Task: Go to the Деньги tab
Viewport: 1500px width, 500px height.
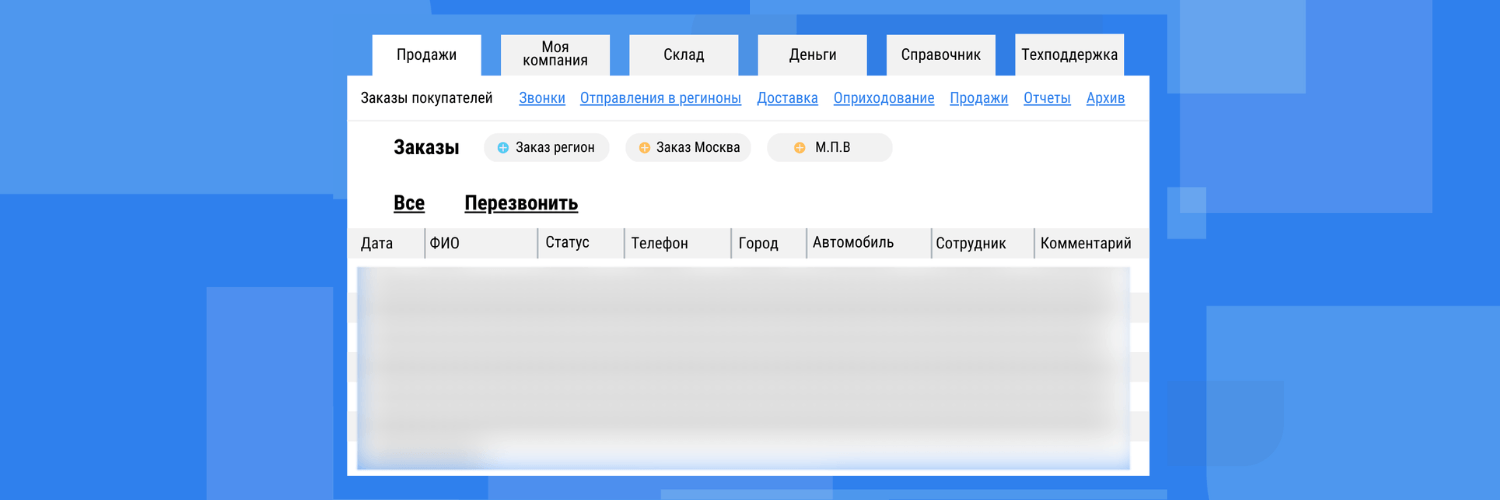Action: click(812, 55)
